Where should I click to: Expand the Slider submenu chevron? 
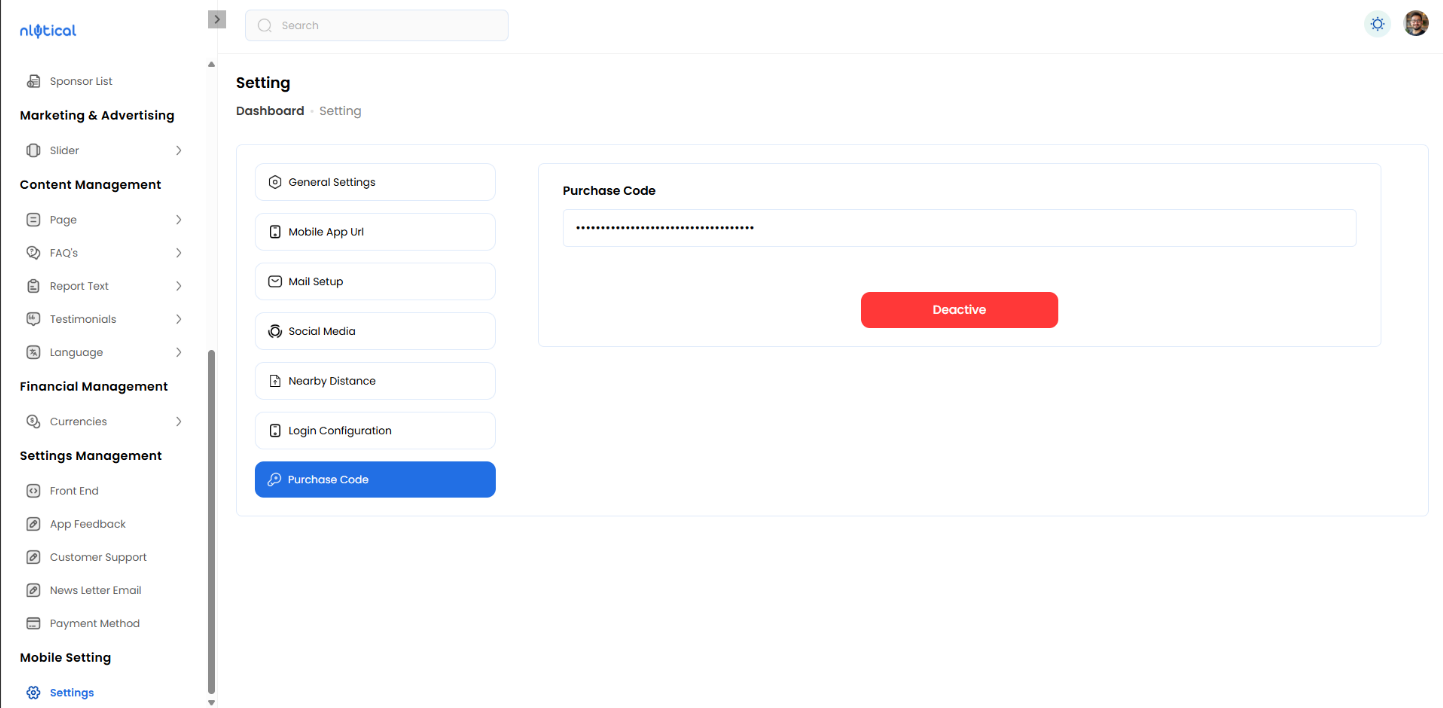179,150
